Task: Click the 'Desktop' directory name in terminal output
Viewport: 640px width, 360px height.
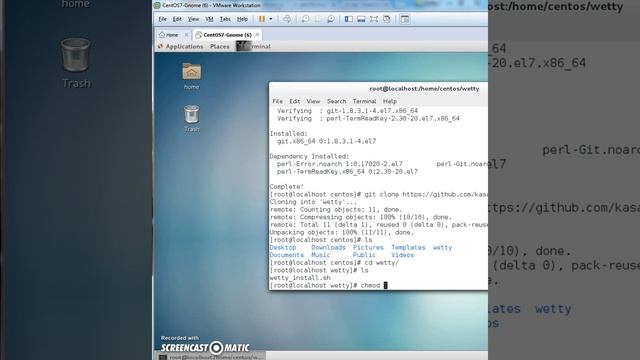Action: [283, 248]
